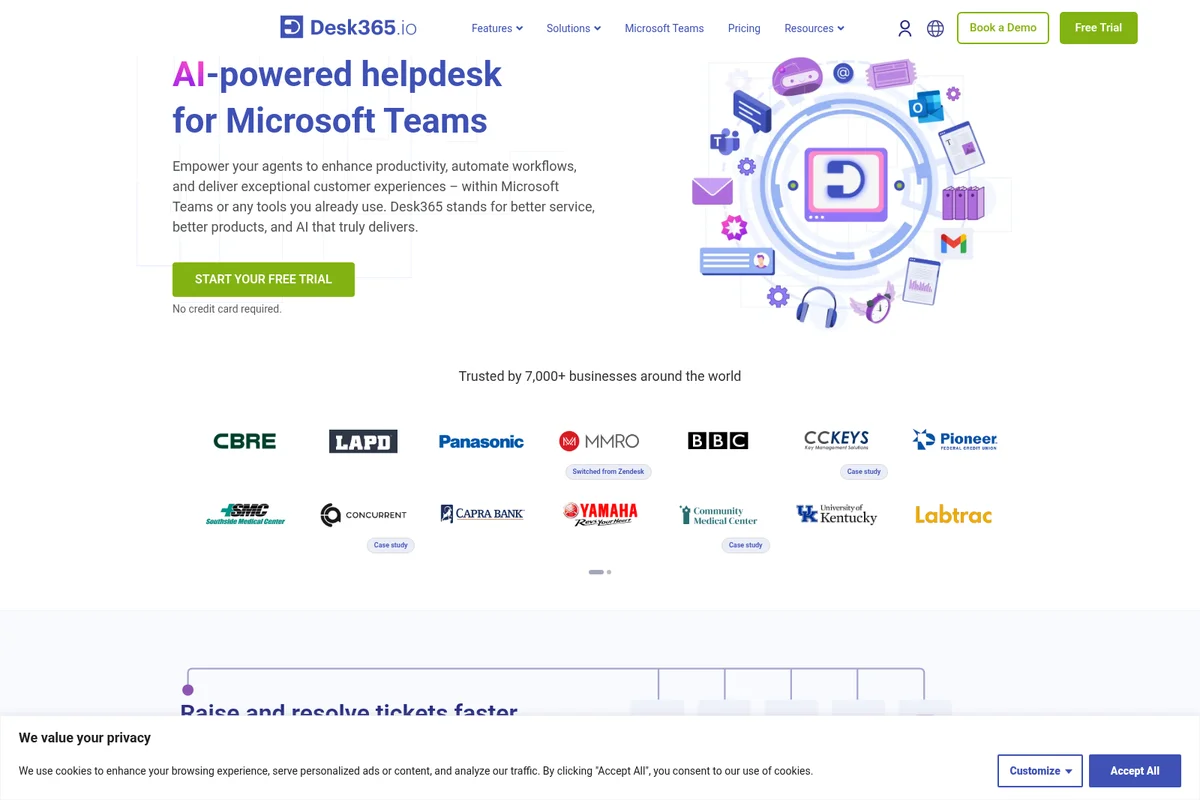The width and height of the screenshot is (1200, 800).
Task: Open the Resources dropdown menu
Action: point(813,28)
